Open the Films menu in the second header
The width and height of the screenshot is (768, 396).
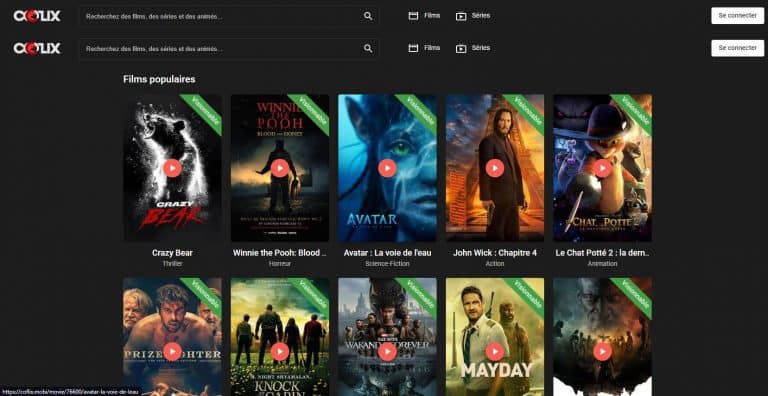tap(432, 48)
